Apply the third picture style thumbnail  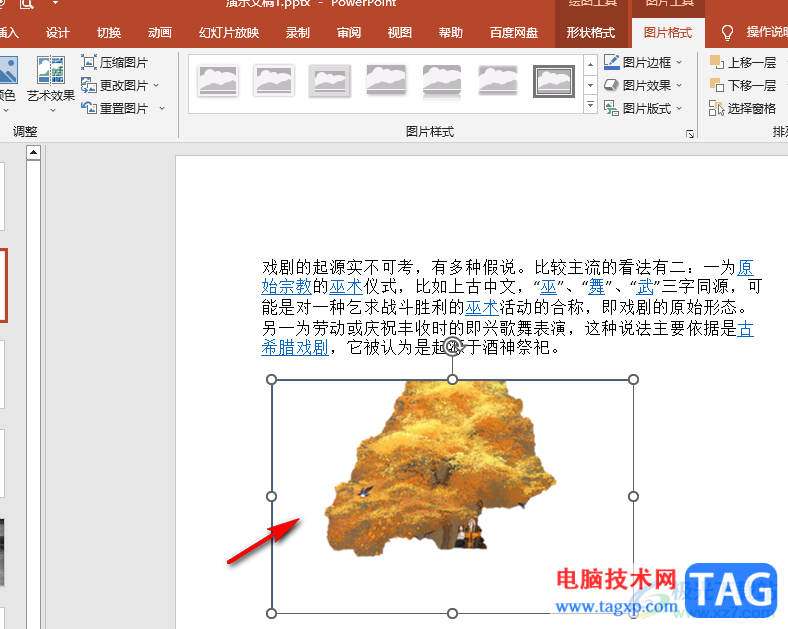point(330,80)
